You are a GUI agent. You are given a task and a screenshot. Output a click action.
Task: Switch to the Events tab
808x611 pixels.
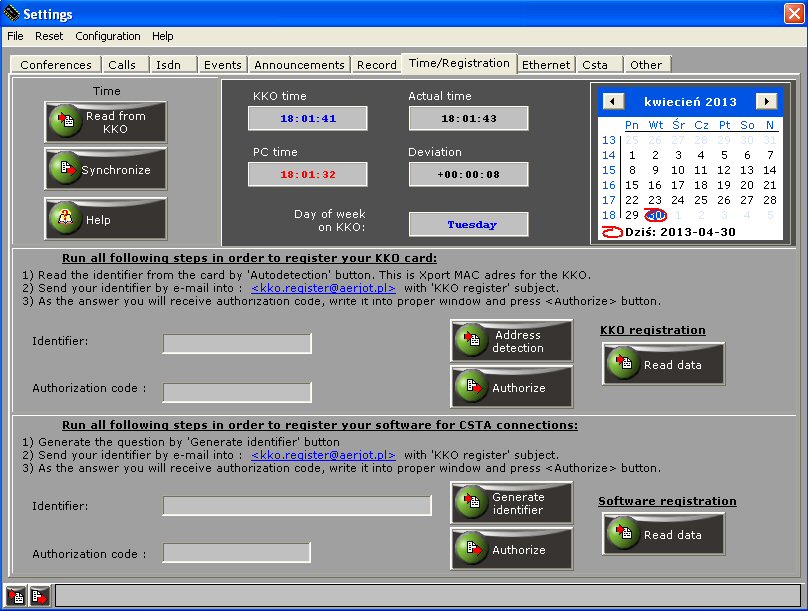[x=223, y=65]
